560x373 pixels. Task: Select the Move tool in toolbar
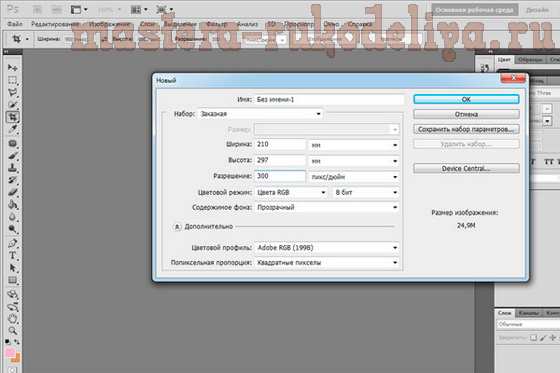12,67
